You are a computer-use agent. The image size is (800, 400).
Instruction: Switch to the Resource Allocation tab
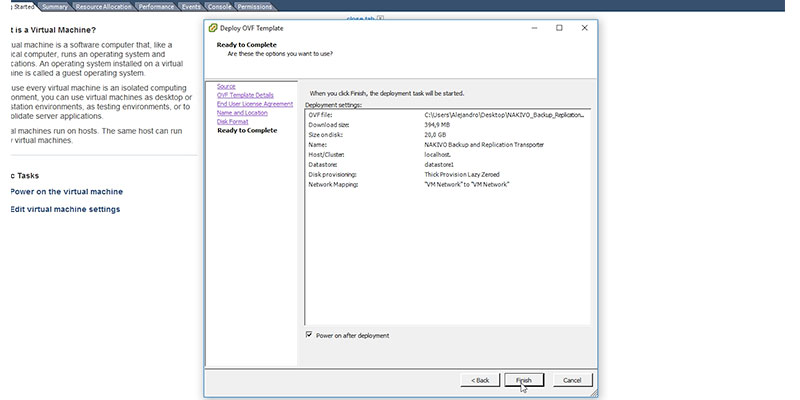(103, 7)
